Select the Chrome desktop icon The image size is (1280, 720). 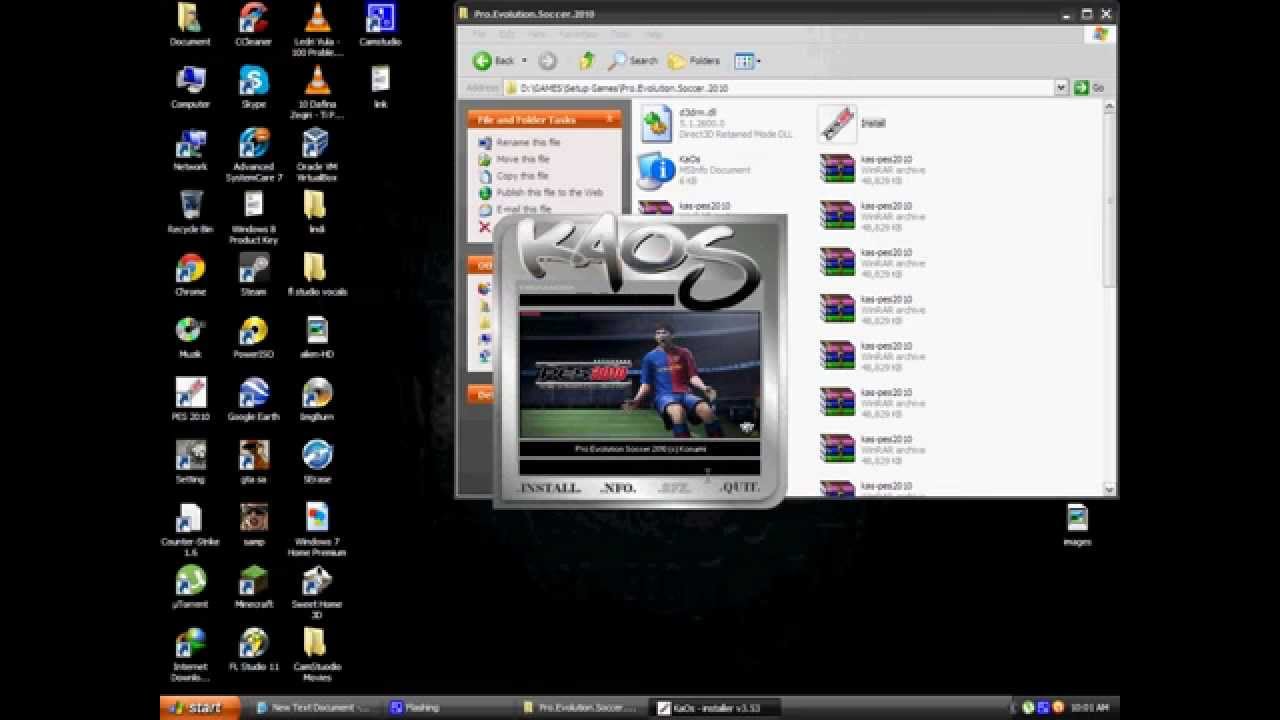pos(190,276)
